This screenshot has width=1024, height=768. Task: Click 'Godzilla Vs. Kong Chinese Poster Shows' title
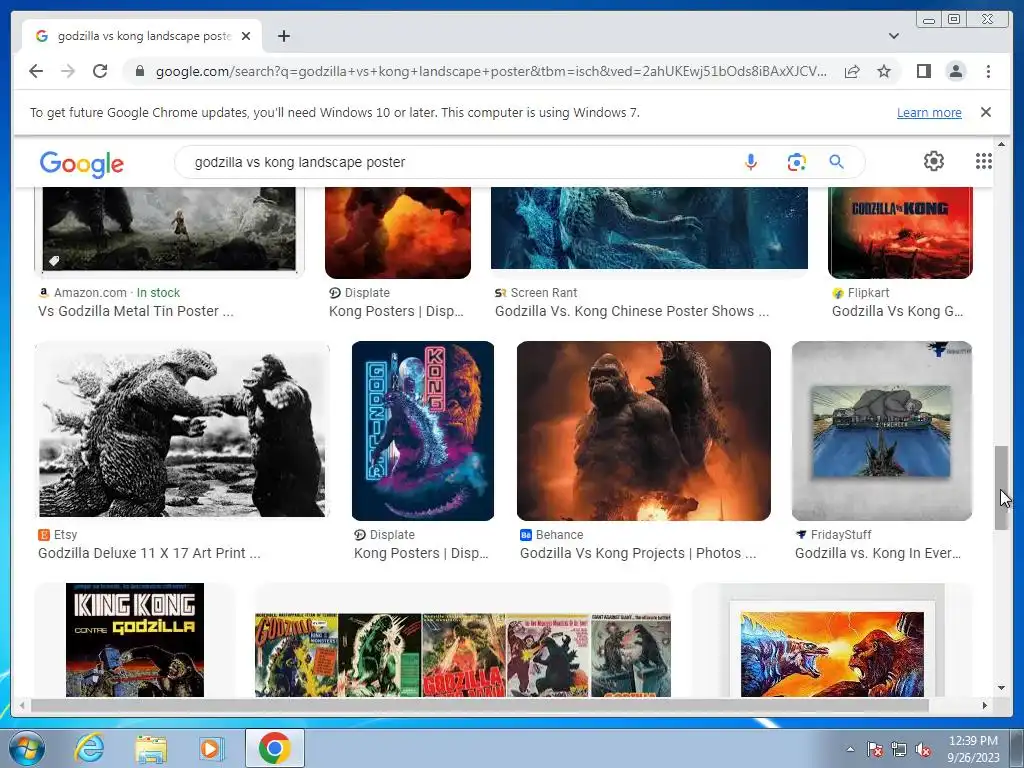632,312
